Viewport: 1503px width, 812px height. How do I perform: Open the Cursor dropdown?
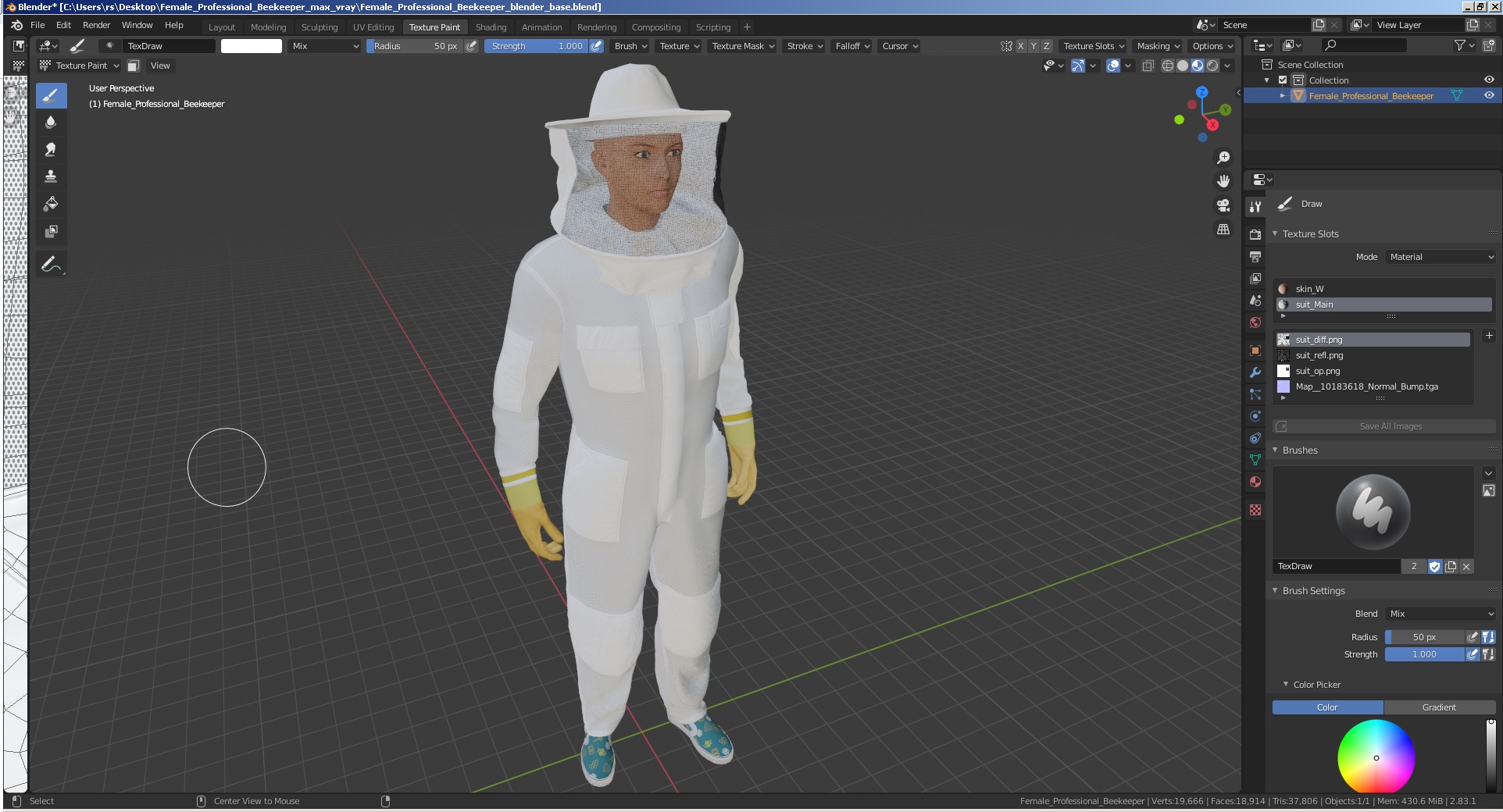coord(900,46)
